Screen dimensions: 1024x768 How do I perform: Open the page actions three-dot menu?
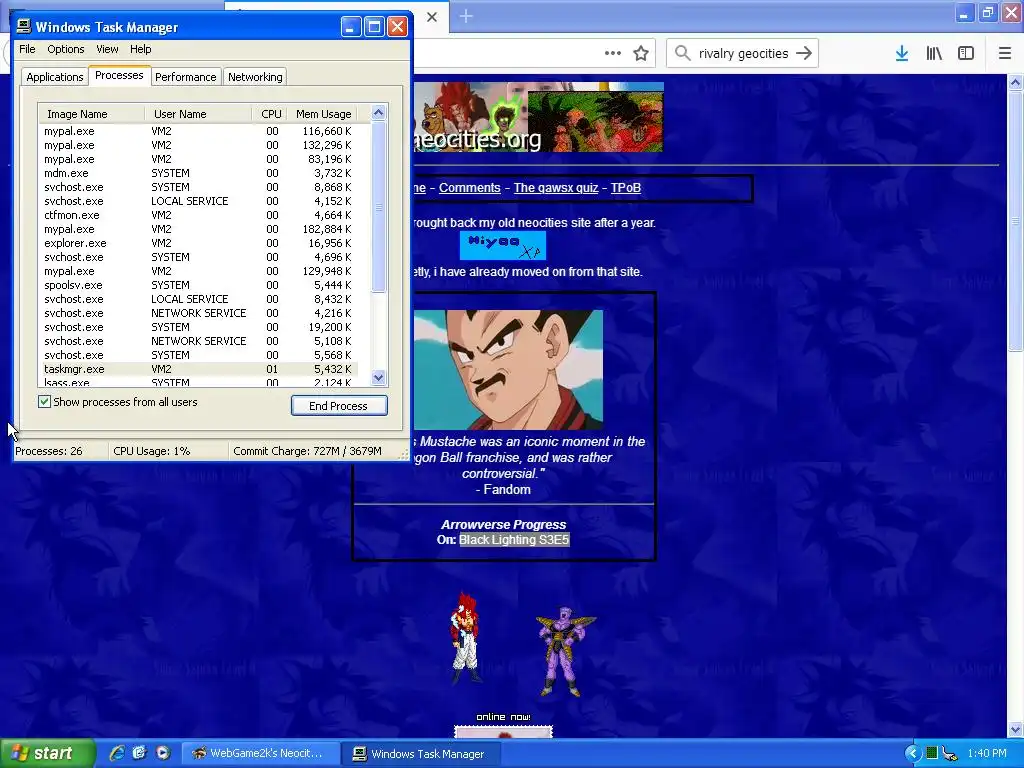[613, 54]
